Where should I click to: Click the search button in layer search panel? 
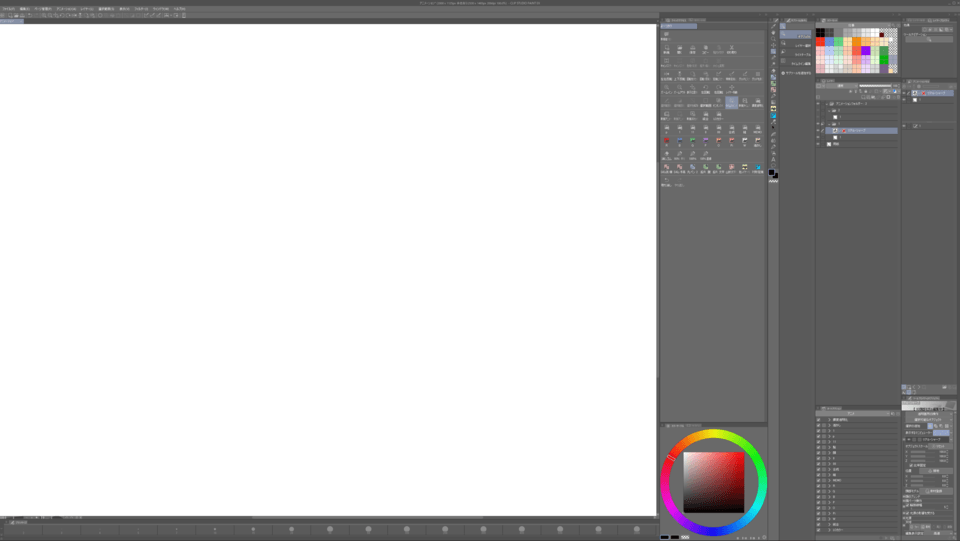(x=929, y=40)
